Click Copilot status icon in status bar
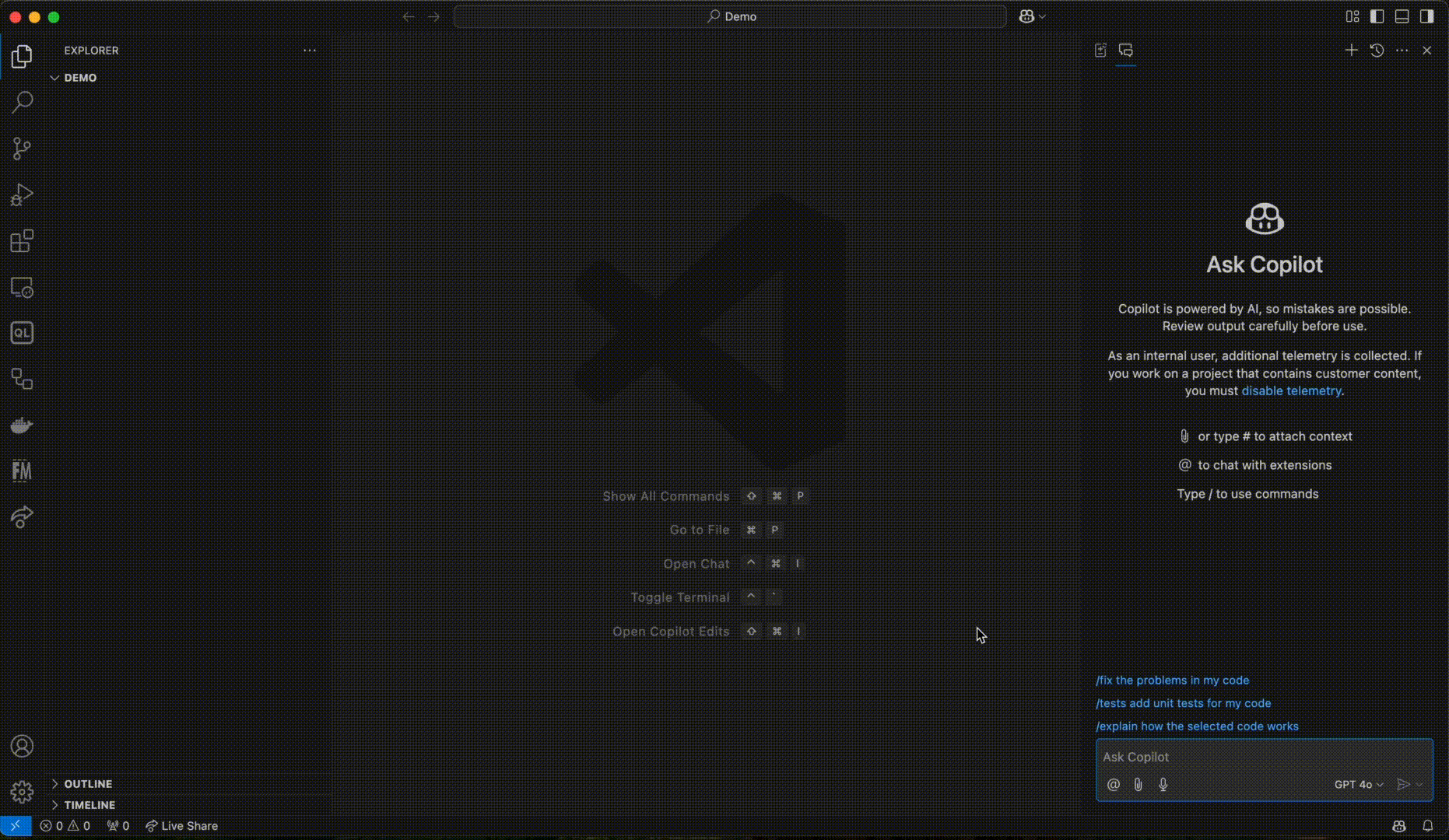The height and width of the screenshot is (840, 1449). tap(1399, 826)
